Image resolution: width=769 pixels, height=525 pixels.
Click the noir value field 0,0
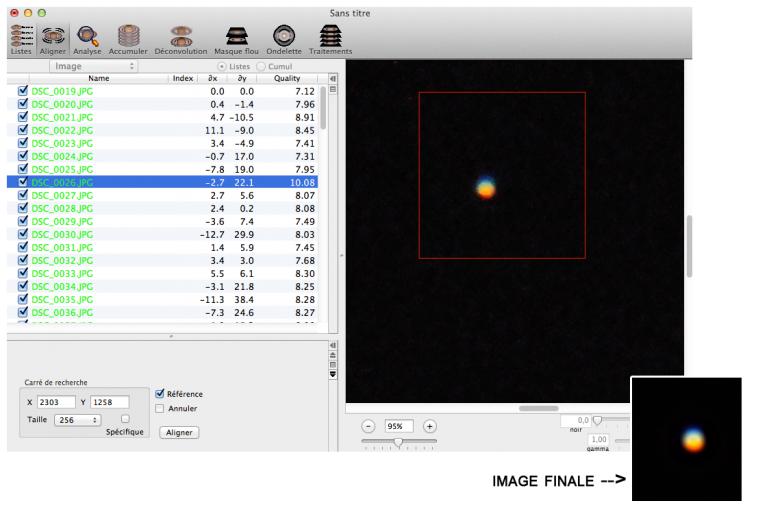(576, 420)
